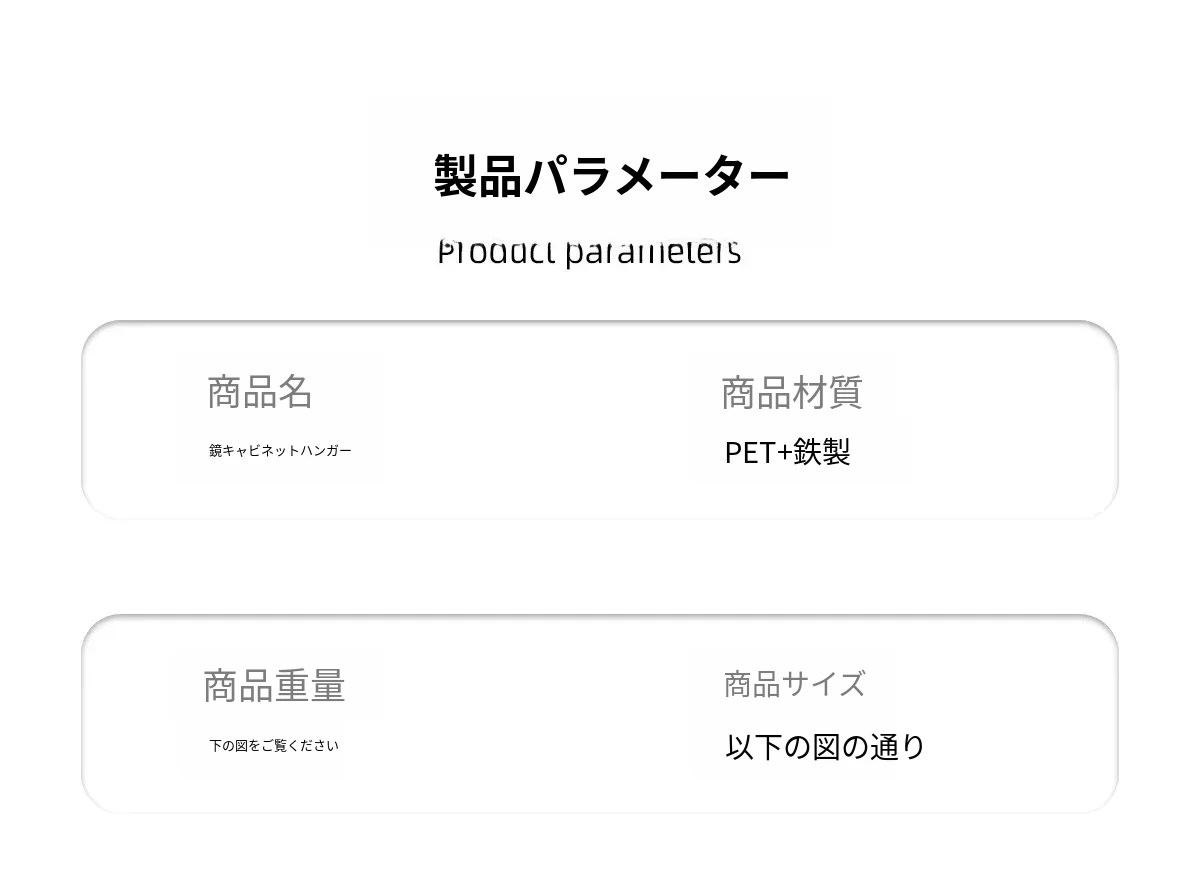Click the PET+鉄製 material value
Viewport: 1200px width, 884px height.
coord(787,453)
